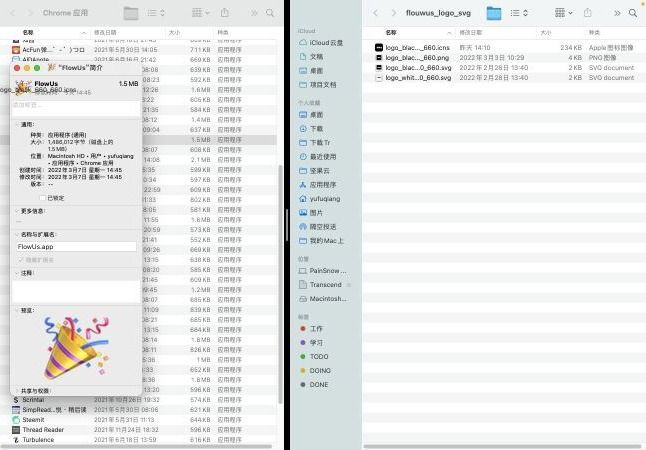646x450 pixels.
Task: Open list view switcher in flouwus_logo_svg window
Action: coord(519,13)
